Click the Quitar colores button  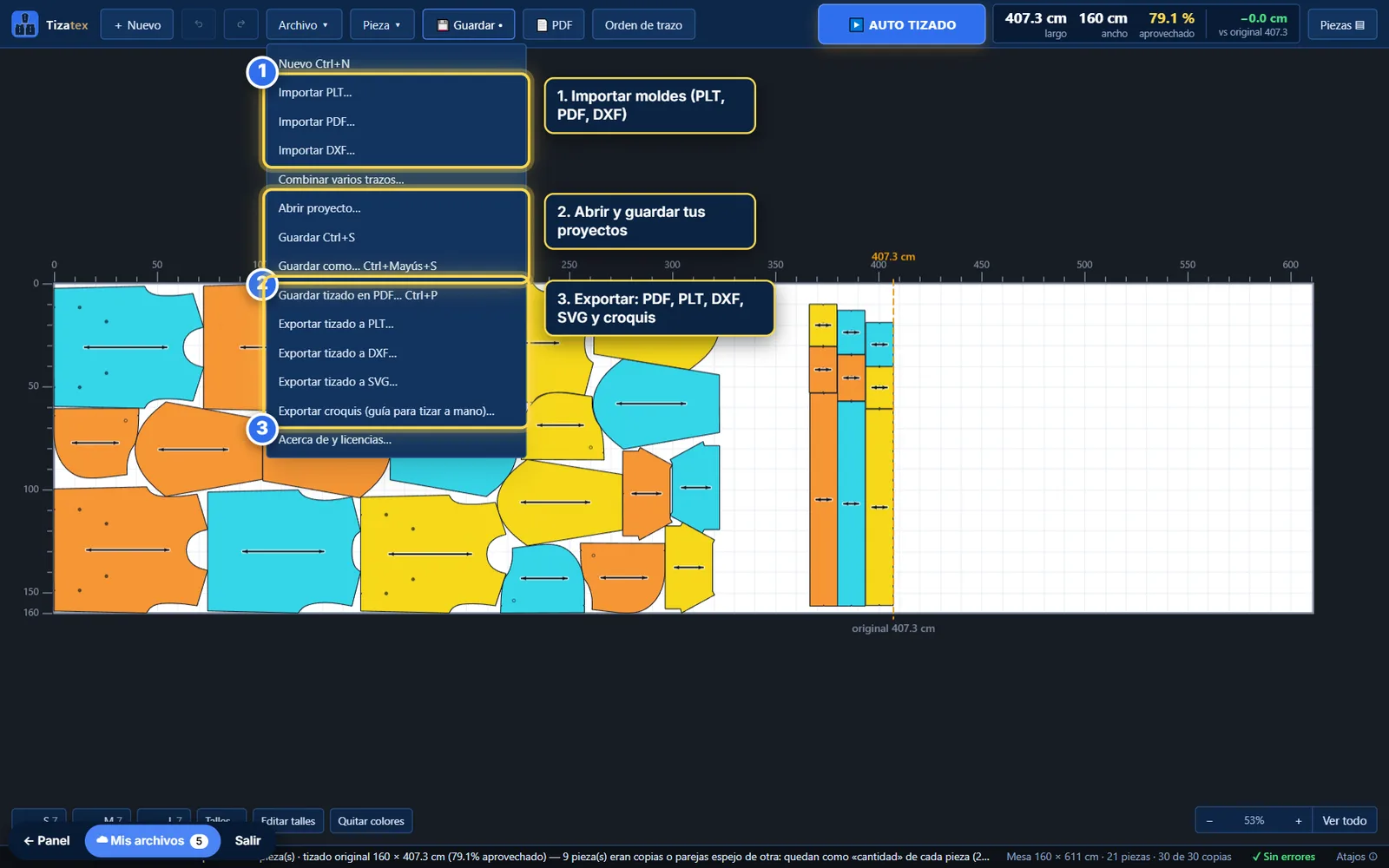point(371,821)
